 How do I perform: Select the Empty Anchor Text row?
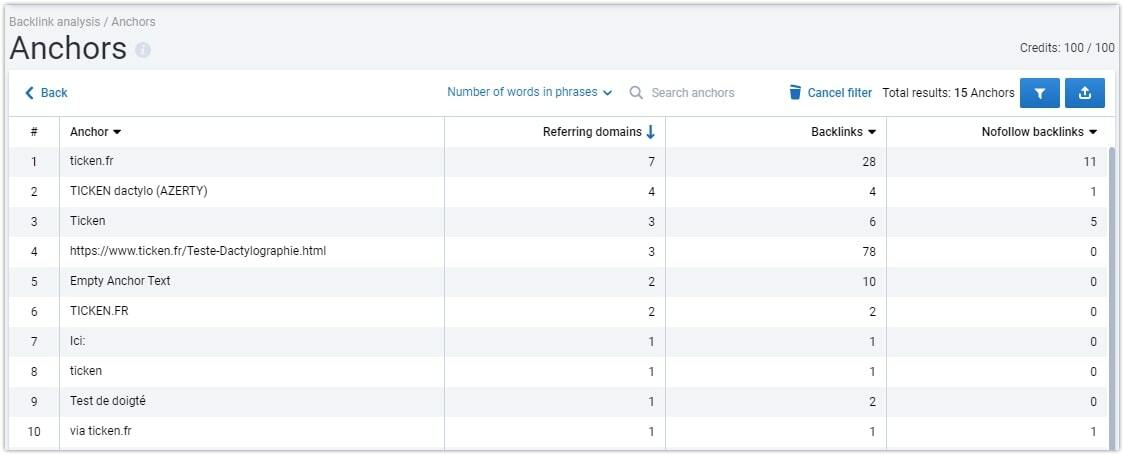tap(558, 282)
